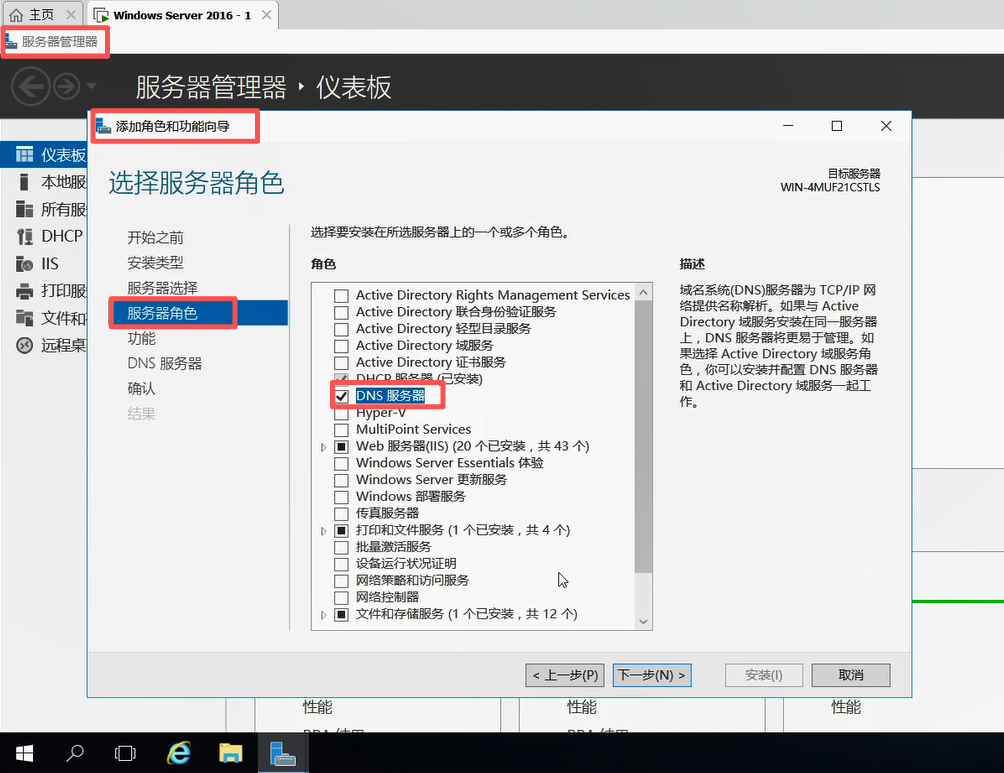Switch to Server Manager taskbar icon
This screenshot has width=1004, height=773.
pos(282,753)
